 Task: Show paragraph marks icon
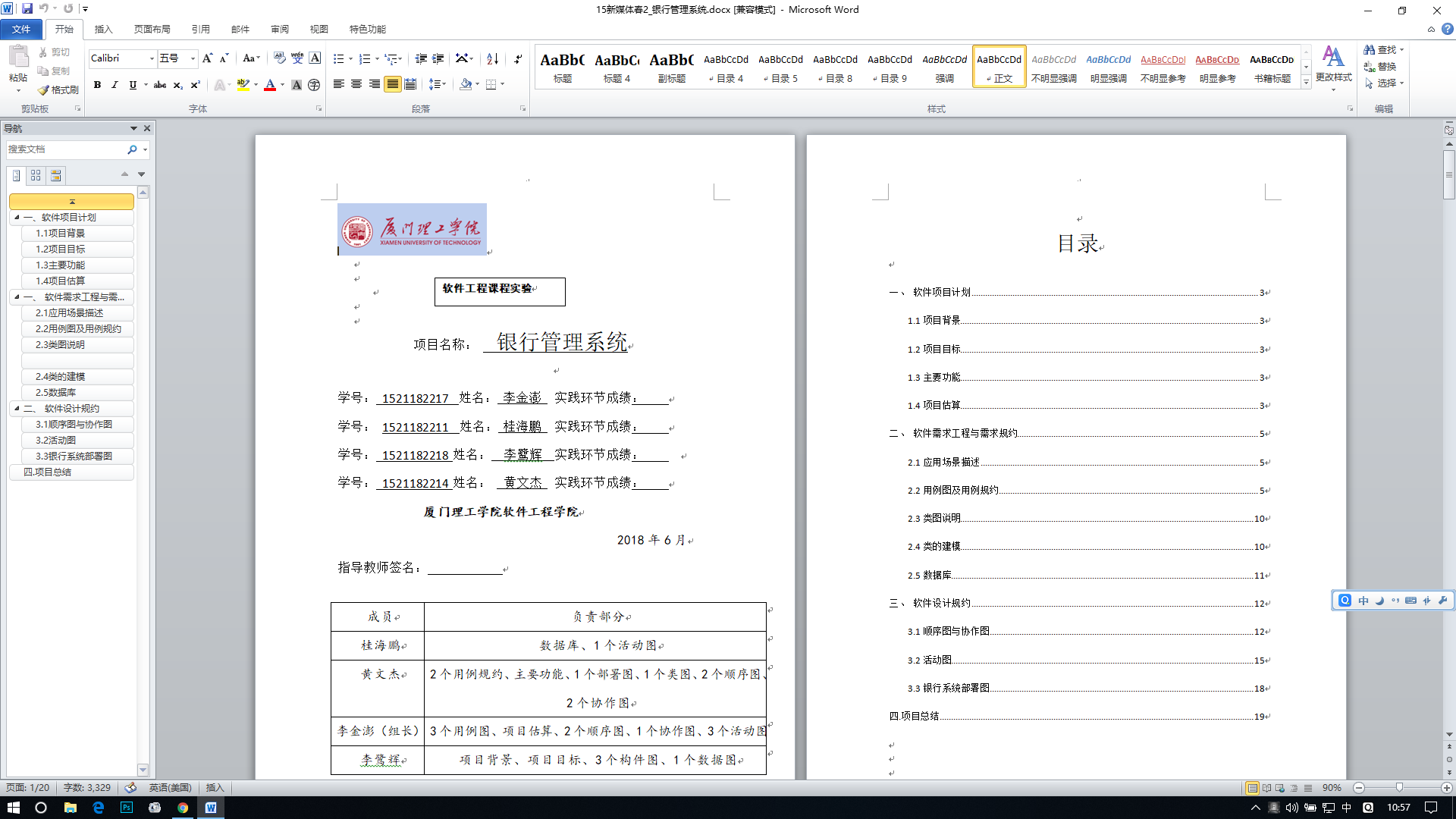pos(518,58)
